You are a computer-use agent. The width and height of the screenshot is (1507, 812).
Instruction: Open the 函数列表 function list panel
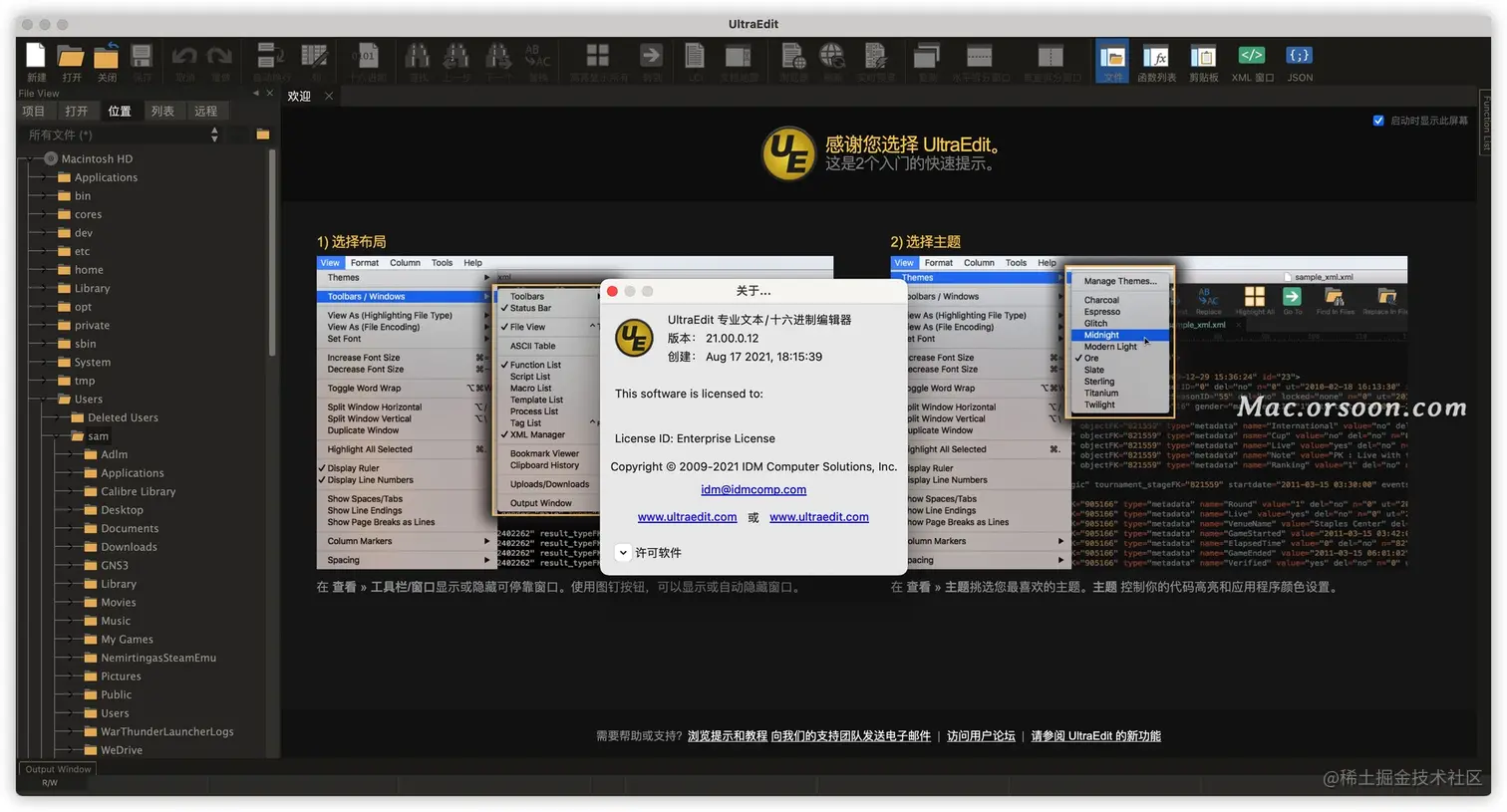1156,61
